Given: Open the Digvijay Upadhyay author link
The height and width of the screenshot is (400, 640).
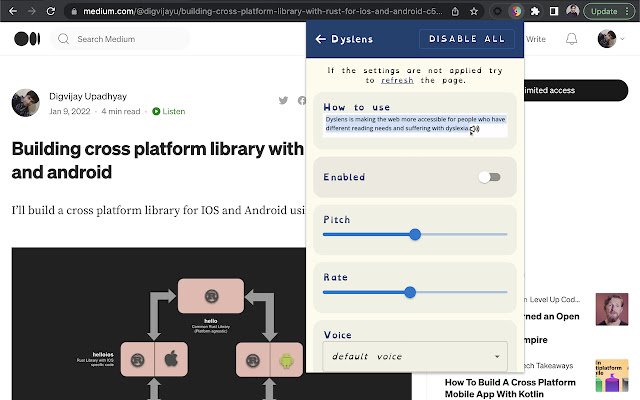Looking at the screenshot, I should click(88, 96).
